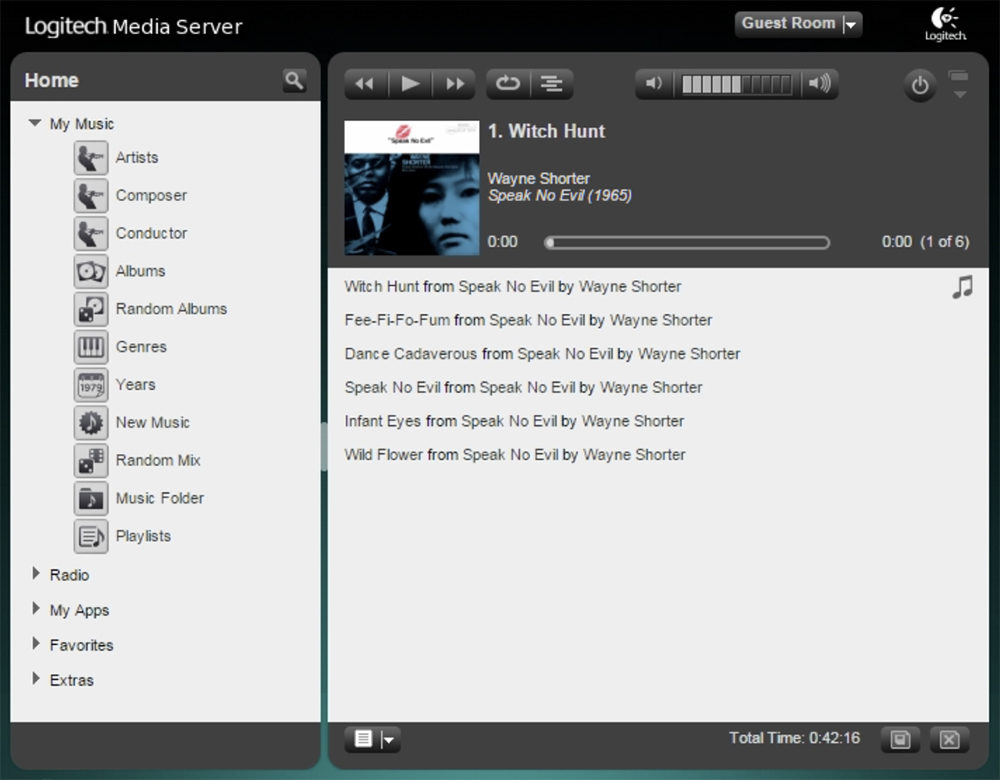Skip to previous track with rewind button
Viewport: 1000px width, 780px height.
[365, 84]
